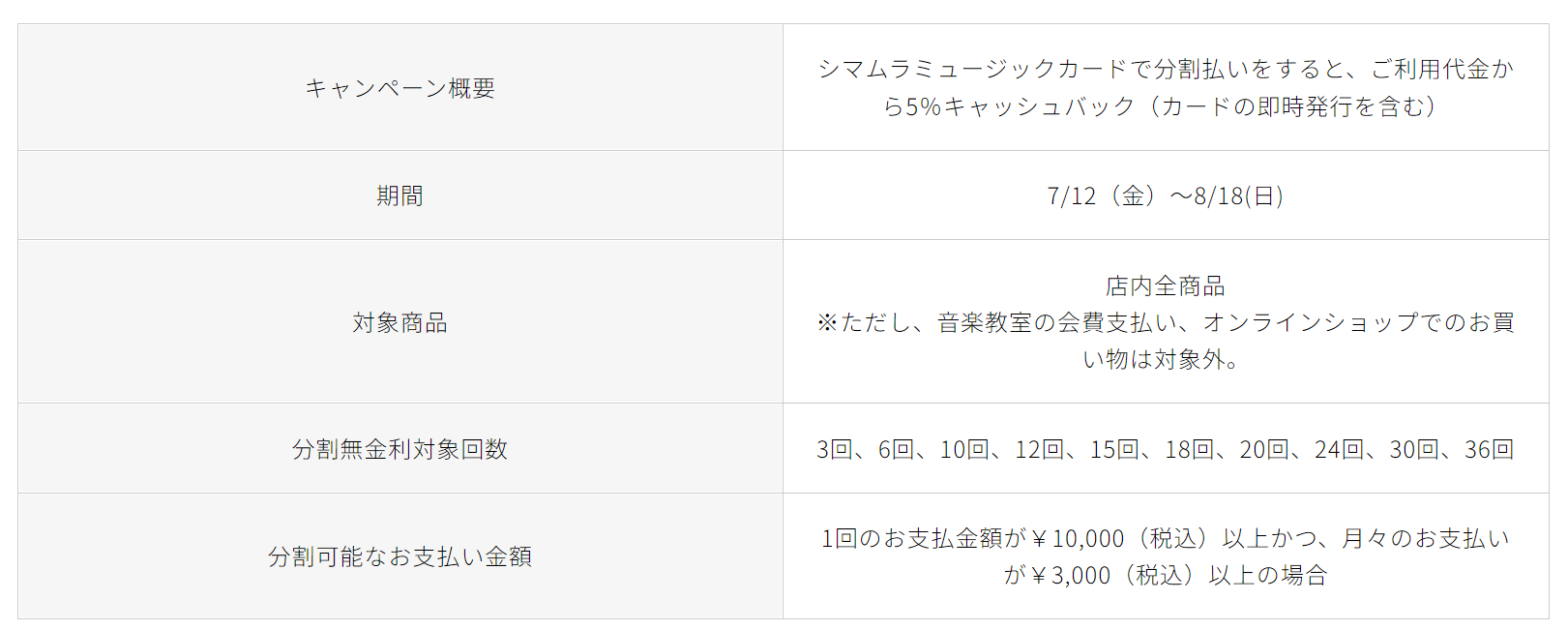The height and width of the screenshot is (630, 1568).
Task: Click the ¥3,000(税込) monthly amount text
Action: point(1113,576)
